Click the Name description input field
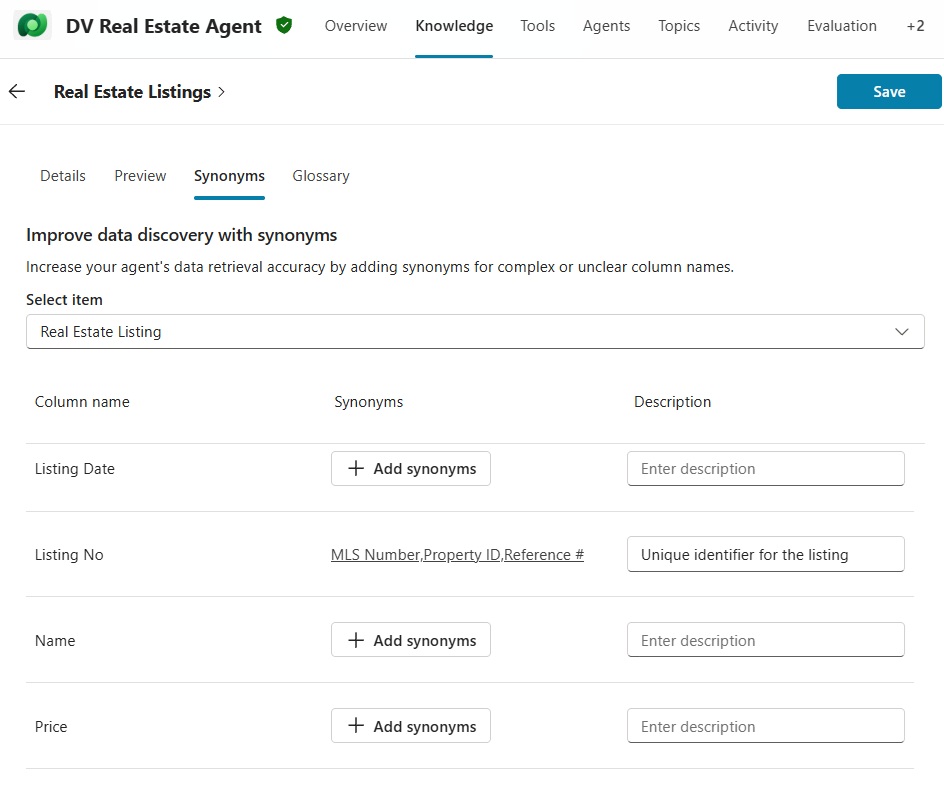The image size is (944, 786). pyautogui.click(x=765, y=641)
